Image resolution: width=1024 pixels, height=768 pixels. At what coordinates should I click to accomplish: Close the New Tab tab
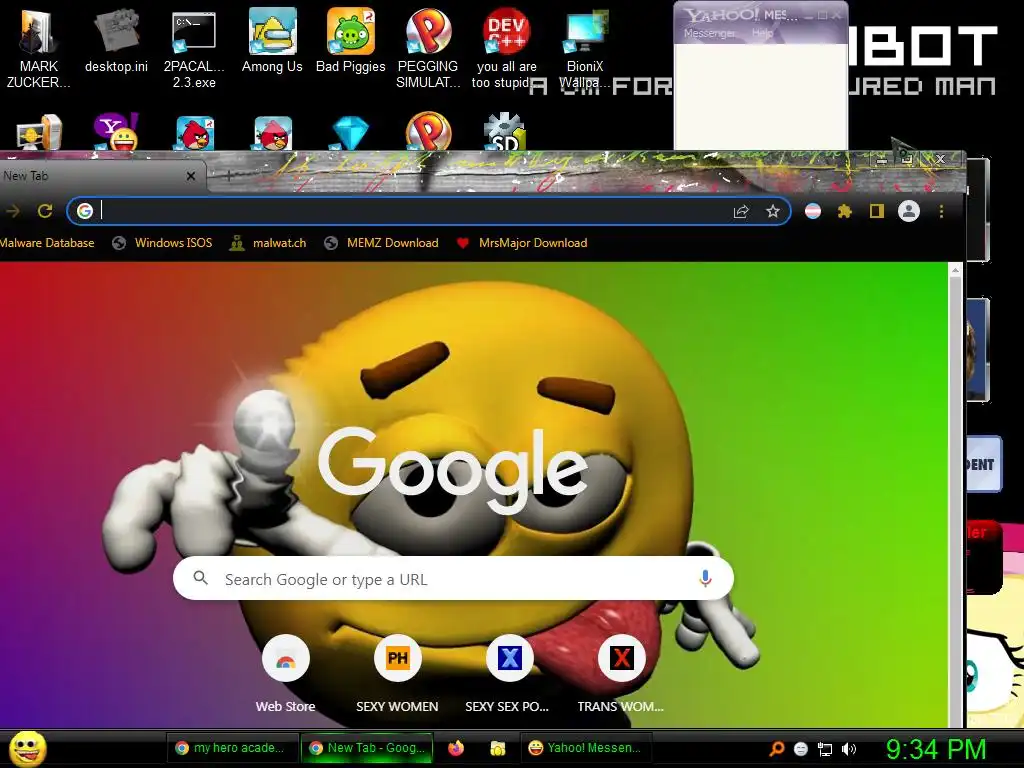pyautogui.click(x=191, y=176)
